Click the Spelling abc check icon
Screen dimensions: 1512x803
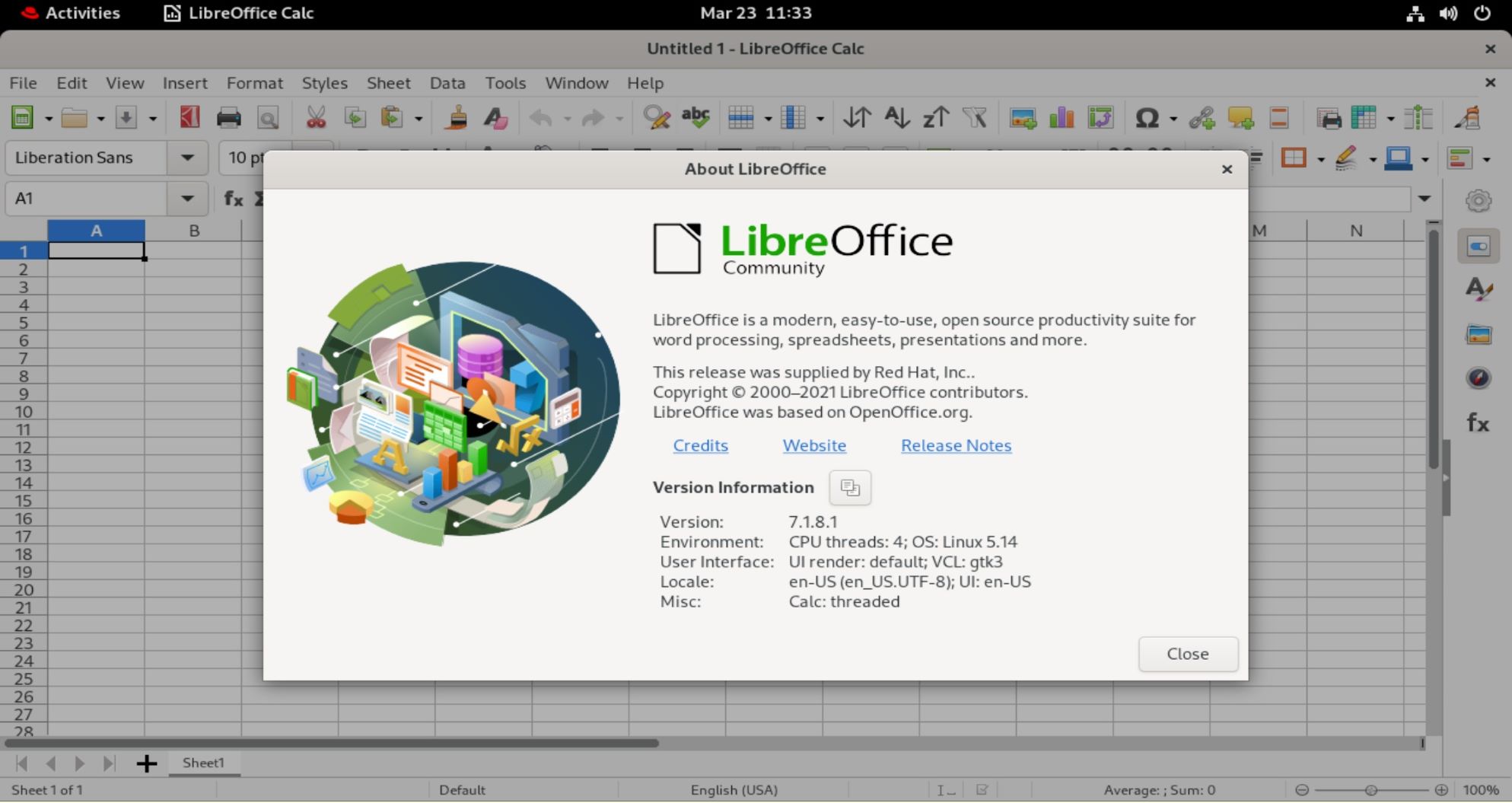click(696, 118)
